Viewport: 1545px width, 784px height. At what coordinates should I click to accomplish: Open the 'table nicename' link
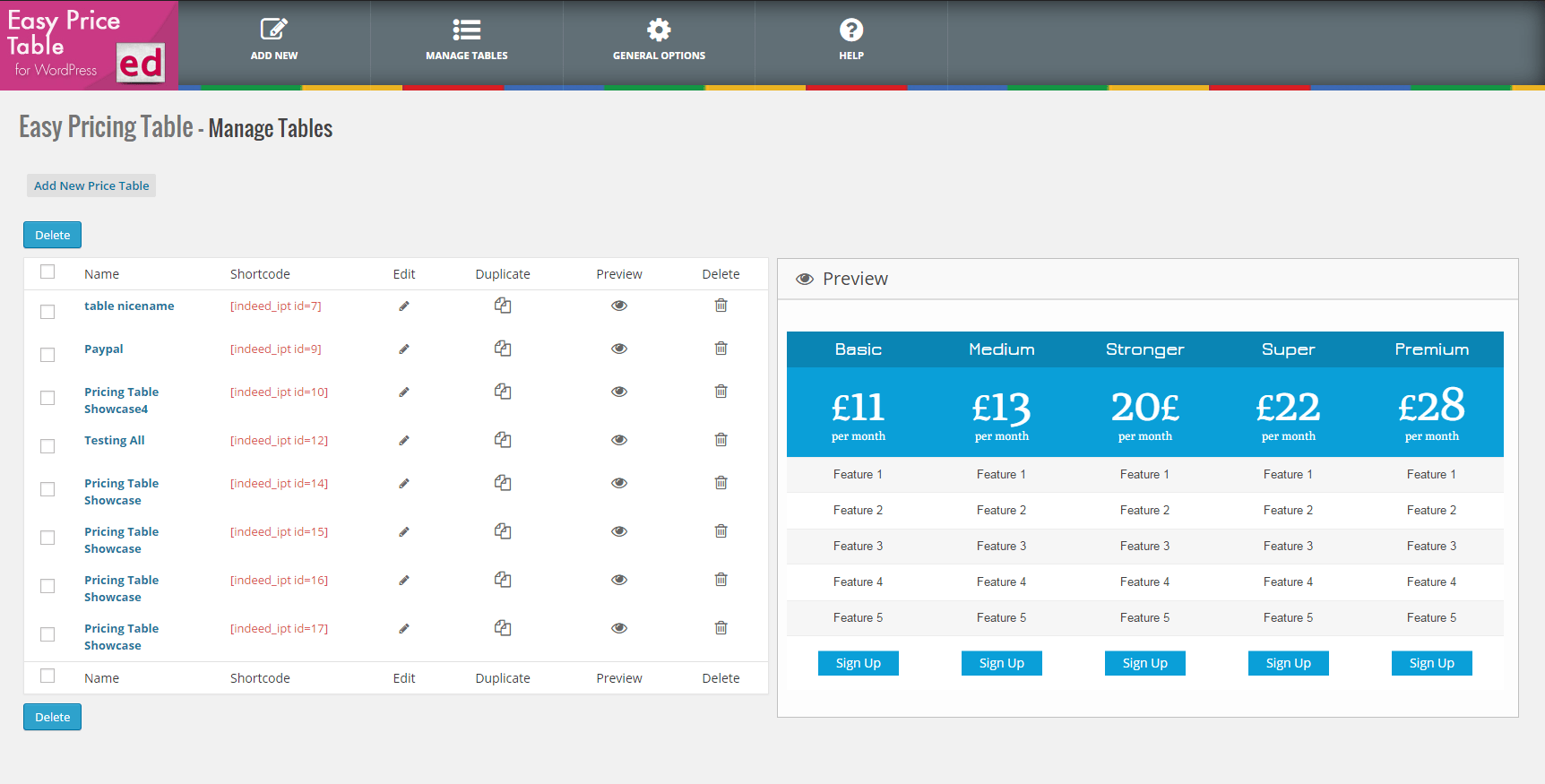[x=129, y=306]
